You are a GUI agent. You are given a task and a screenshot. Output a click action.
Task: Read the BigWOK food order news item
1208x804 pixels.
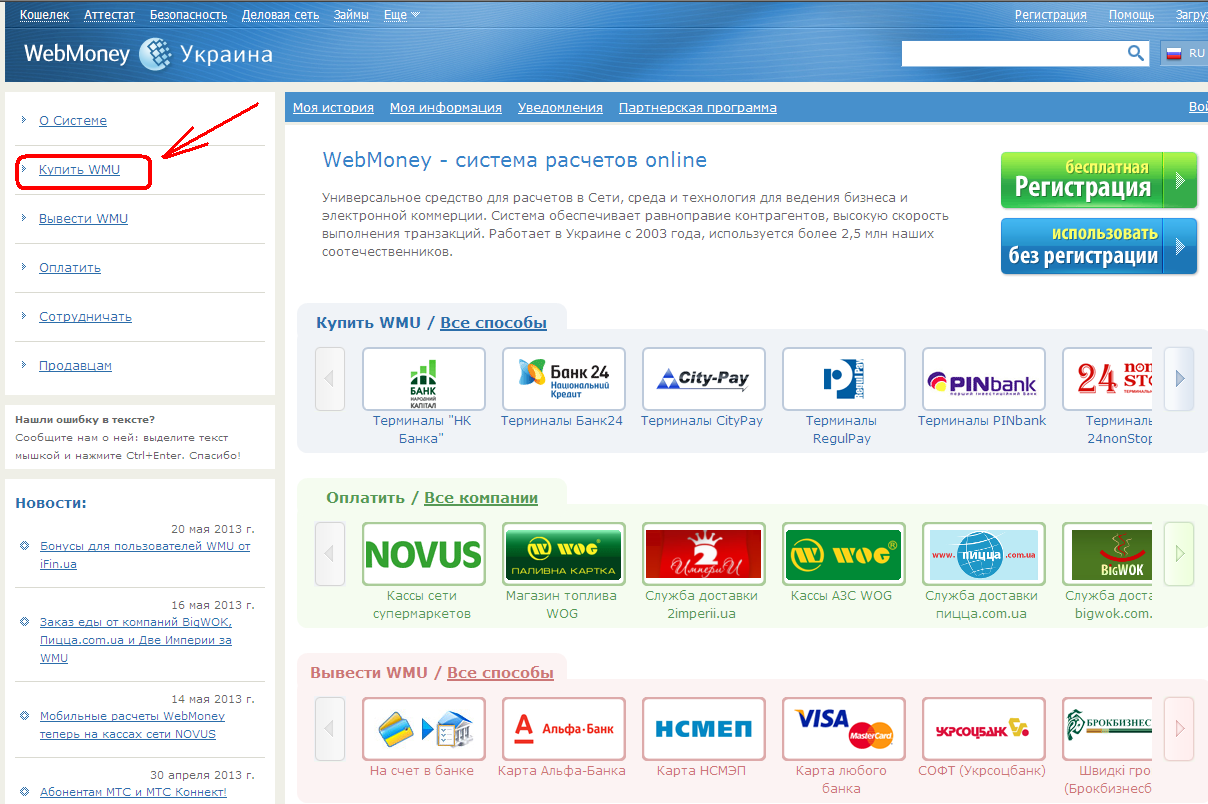tap(136, 640)
